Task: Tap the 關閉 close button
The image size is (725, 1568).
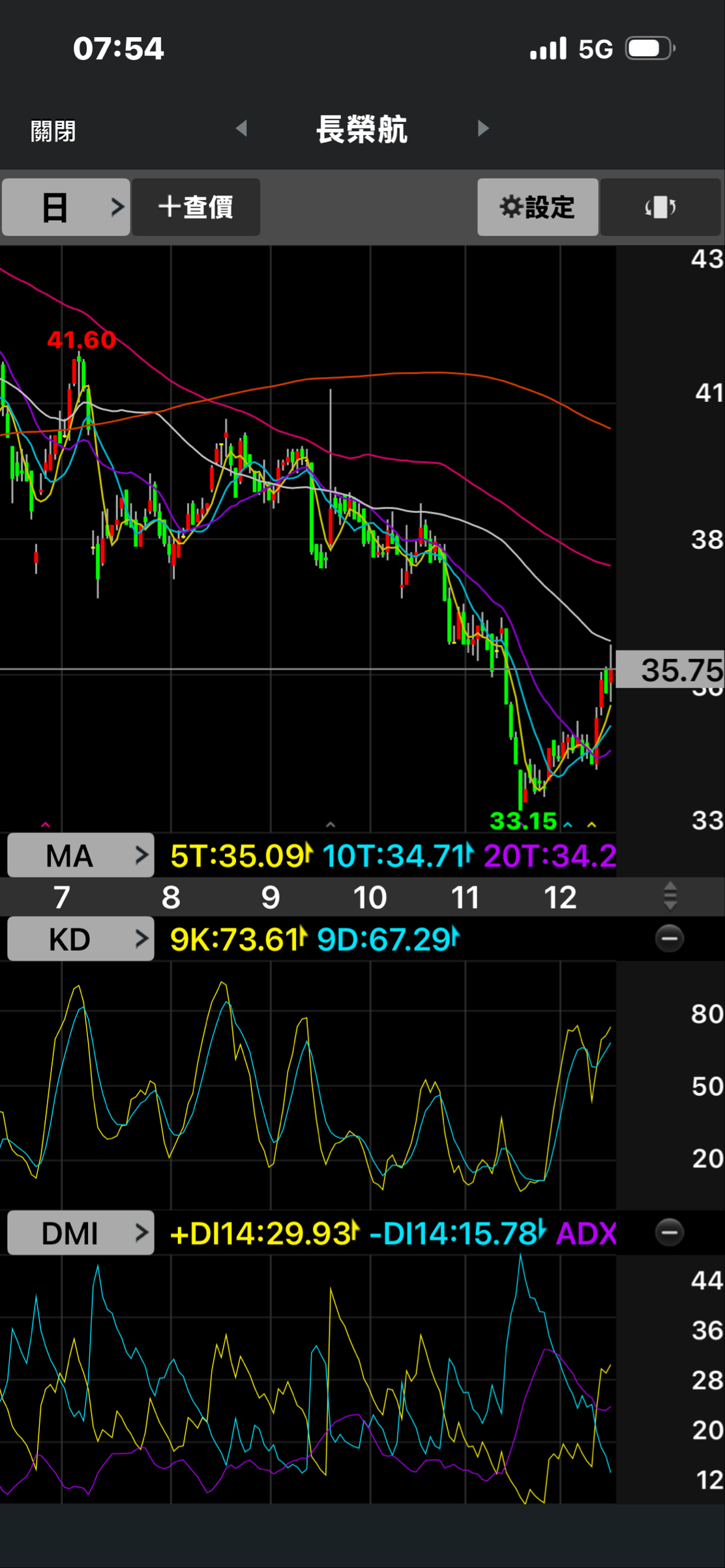Action: (53, 131)
